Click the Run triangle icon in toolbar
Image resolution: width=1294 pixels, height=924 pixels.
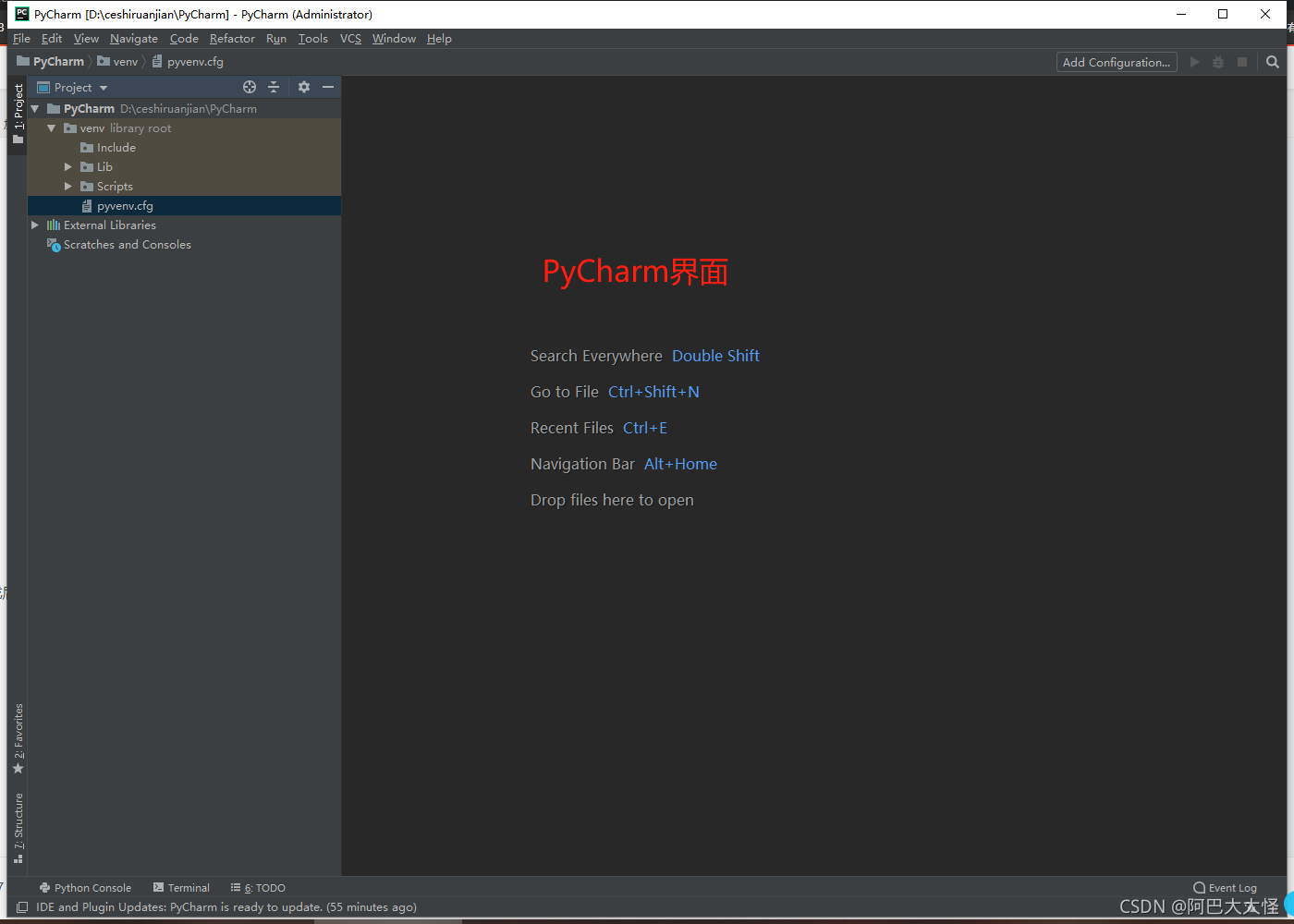click(1194, 62)
